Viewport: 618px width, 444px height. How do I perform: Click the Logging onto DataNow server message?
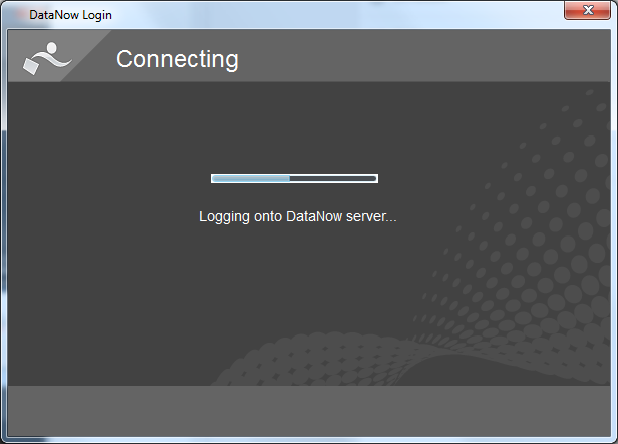click(298, 216)
